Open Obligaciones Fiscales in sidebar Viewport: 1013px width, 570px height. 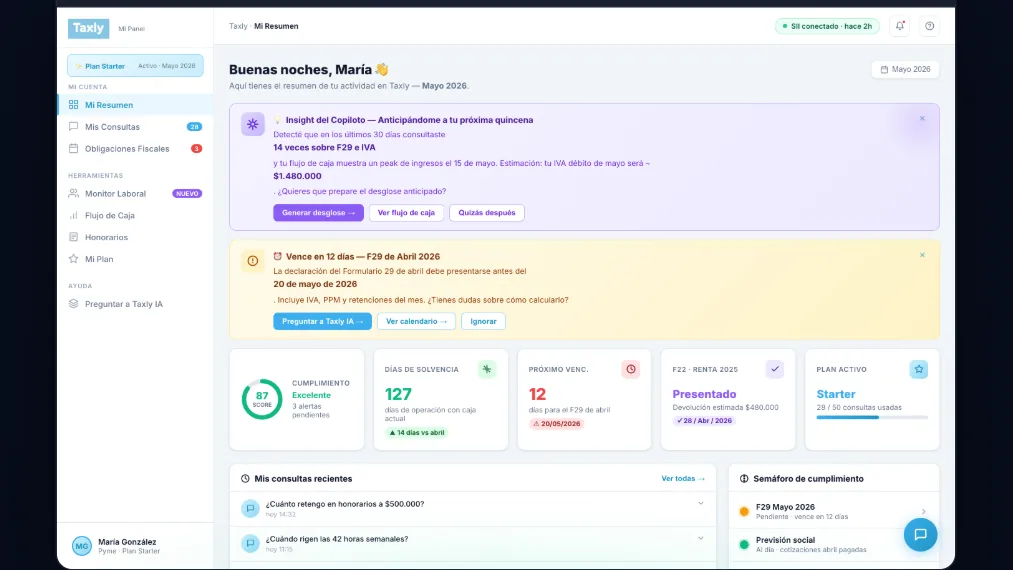tap(135, 149)
